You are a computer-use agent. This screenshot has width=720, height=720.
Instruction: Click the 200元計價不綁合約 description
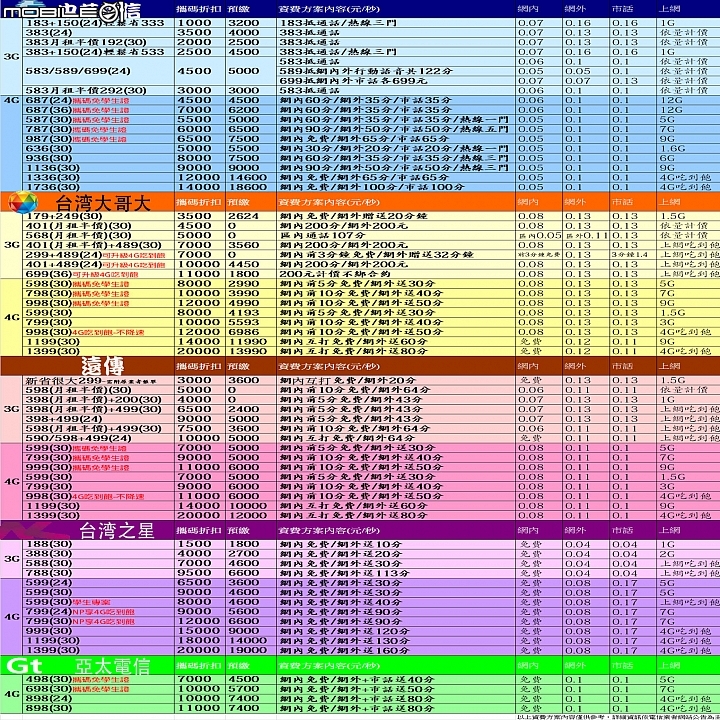pyautogui.click(x=335, y=274)
